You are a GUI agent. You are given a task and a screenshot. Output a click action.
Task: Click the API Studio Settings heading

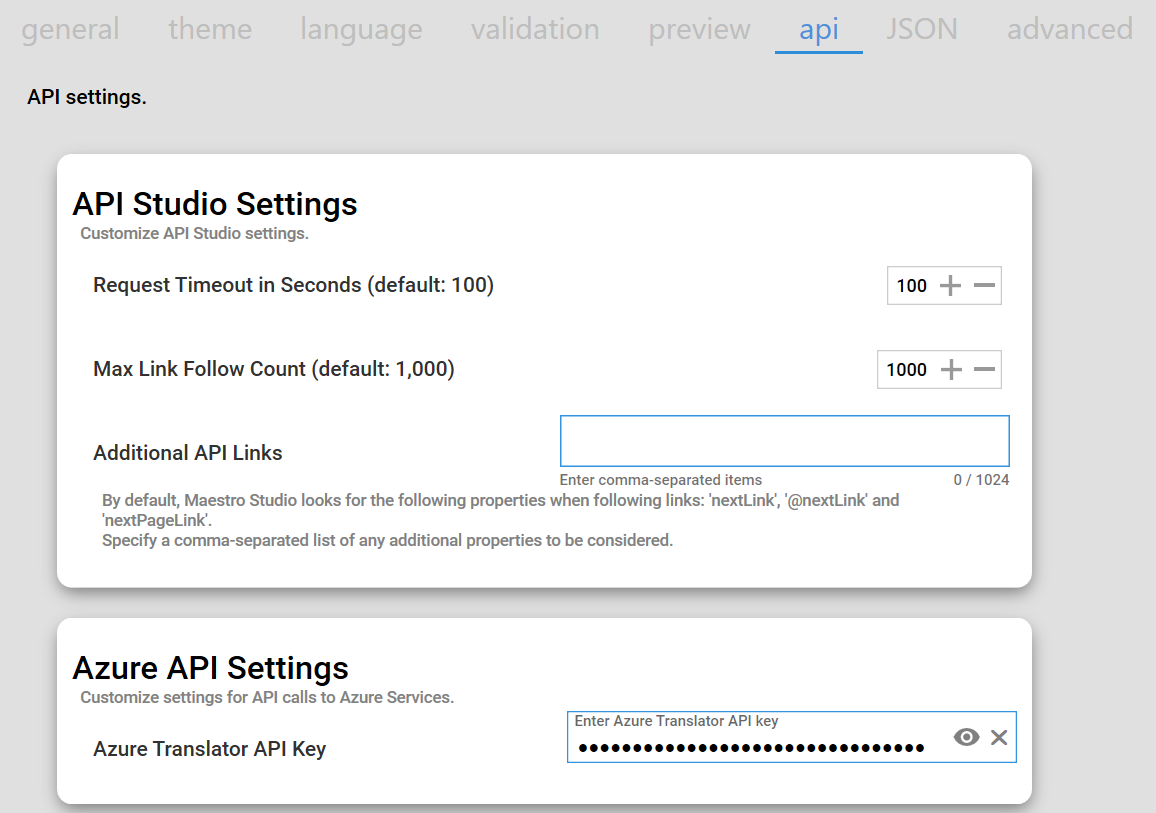pyautogui.click(x=215, y=204)
